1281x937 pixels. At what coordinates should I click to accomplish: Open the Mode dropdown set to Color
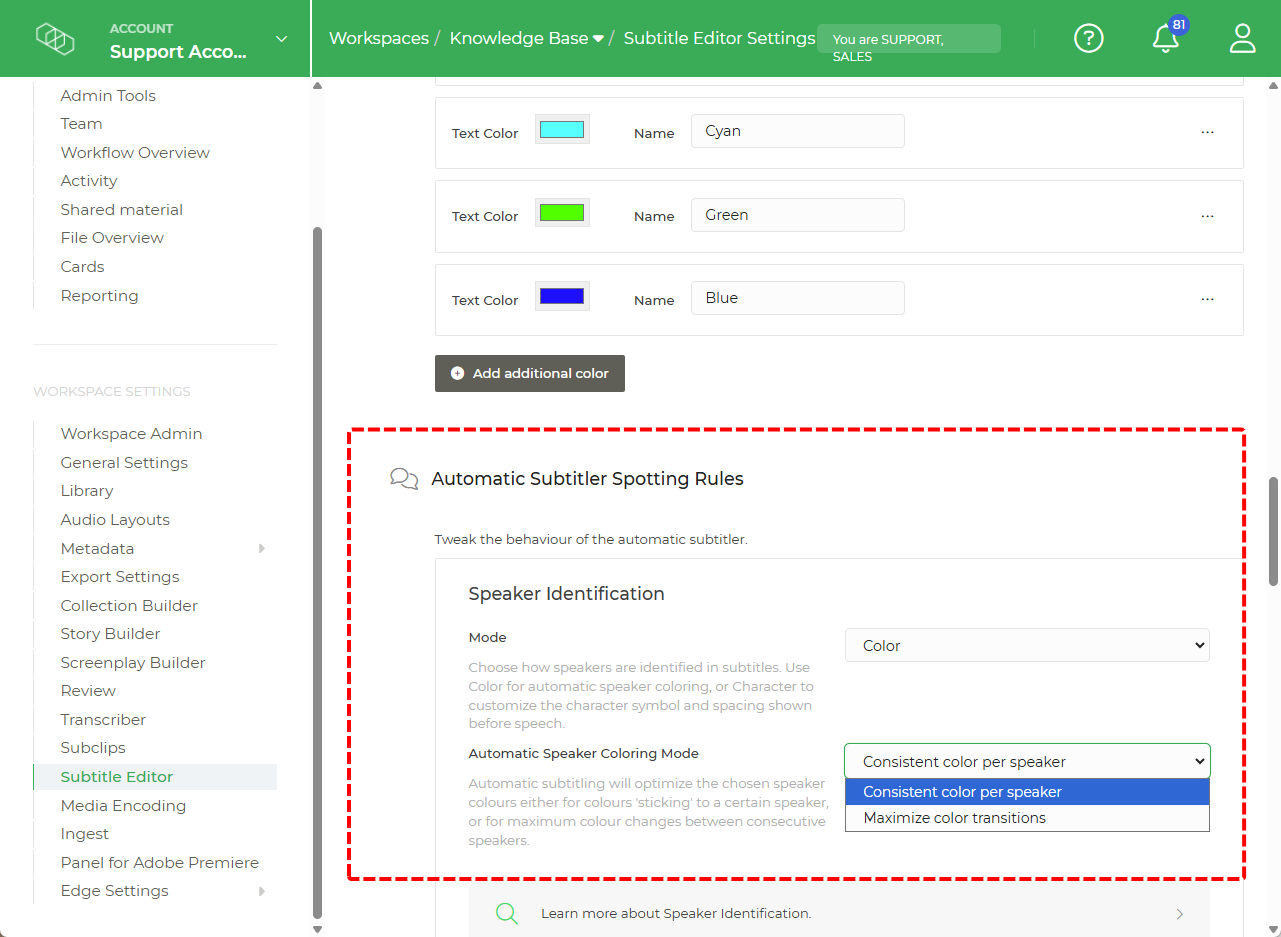click(x=1027, y=645)
